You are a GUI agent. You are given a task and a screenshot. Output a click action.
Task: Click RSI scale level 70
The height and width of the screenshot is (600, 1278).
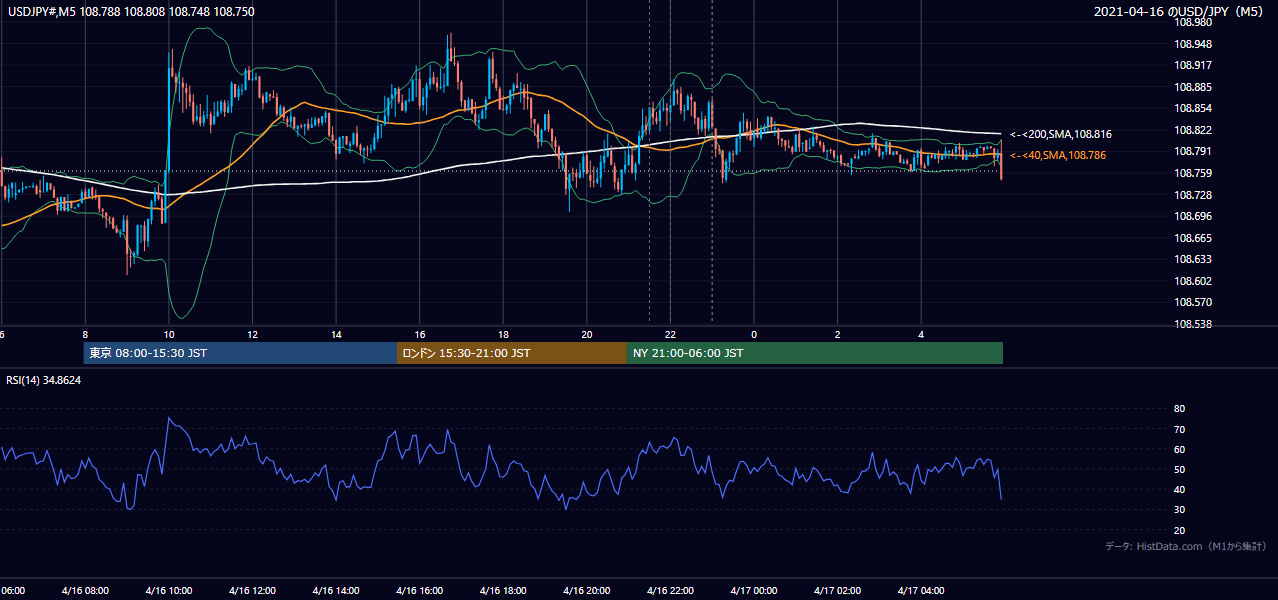pos(1179,429)
